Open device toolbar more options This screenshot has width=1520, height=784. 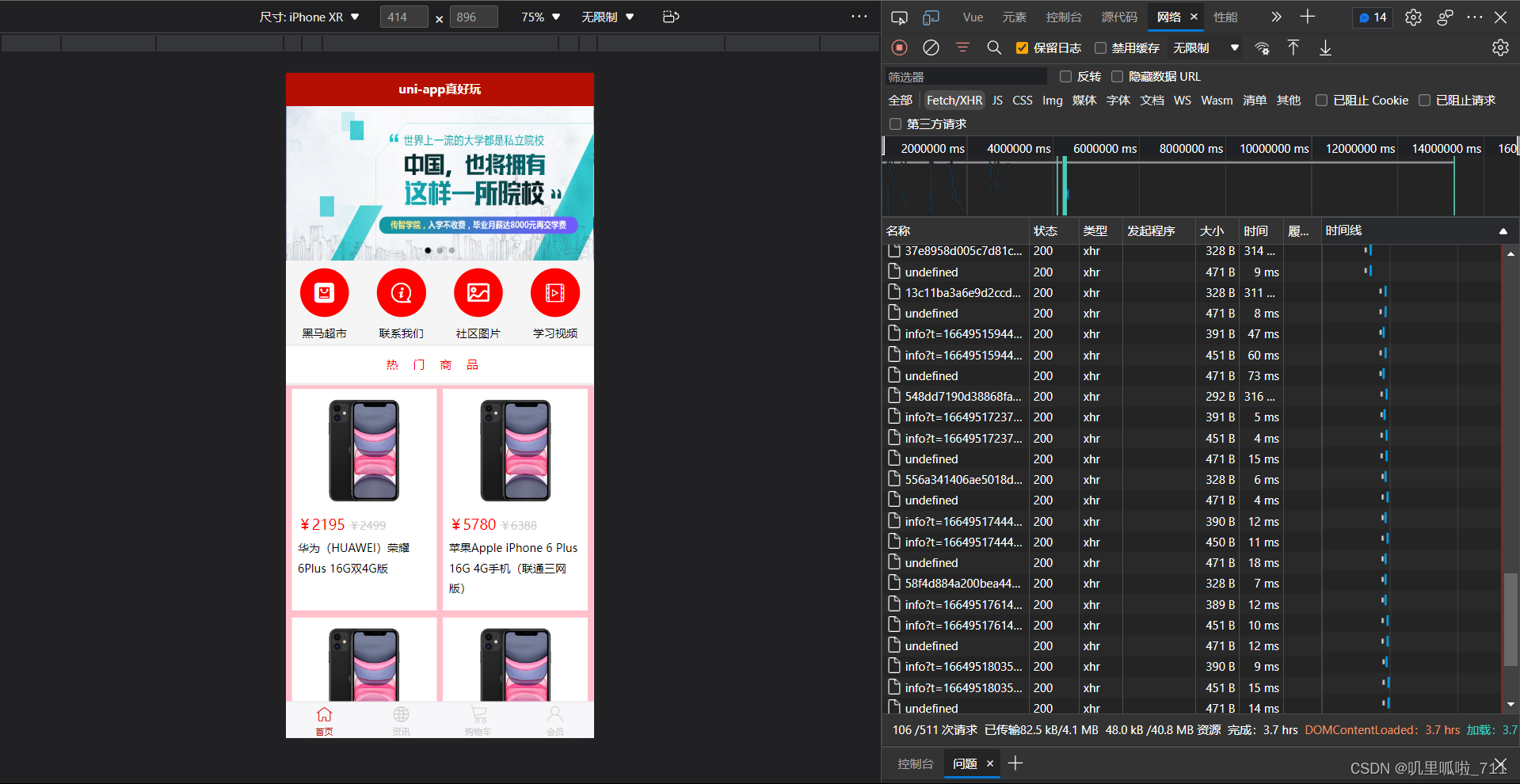coord(859,17)
